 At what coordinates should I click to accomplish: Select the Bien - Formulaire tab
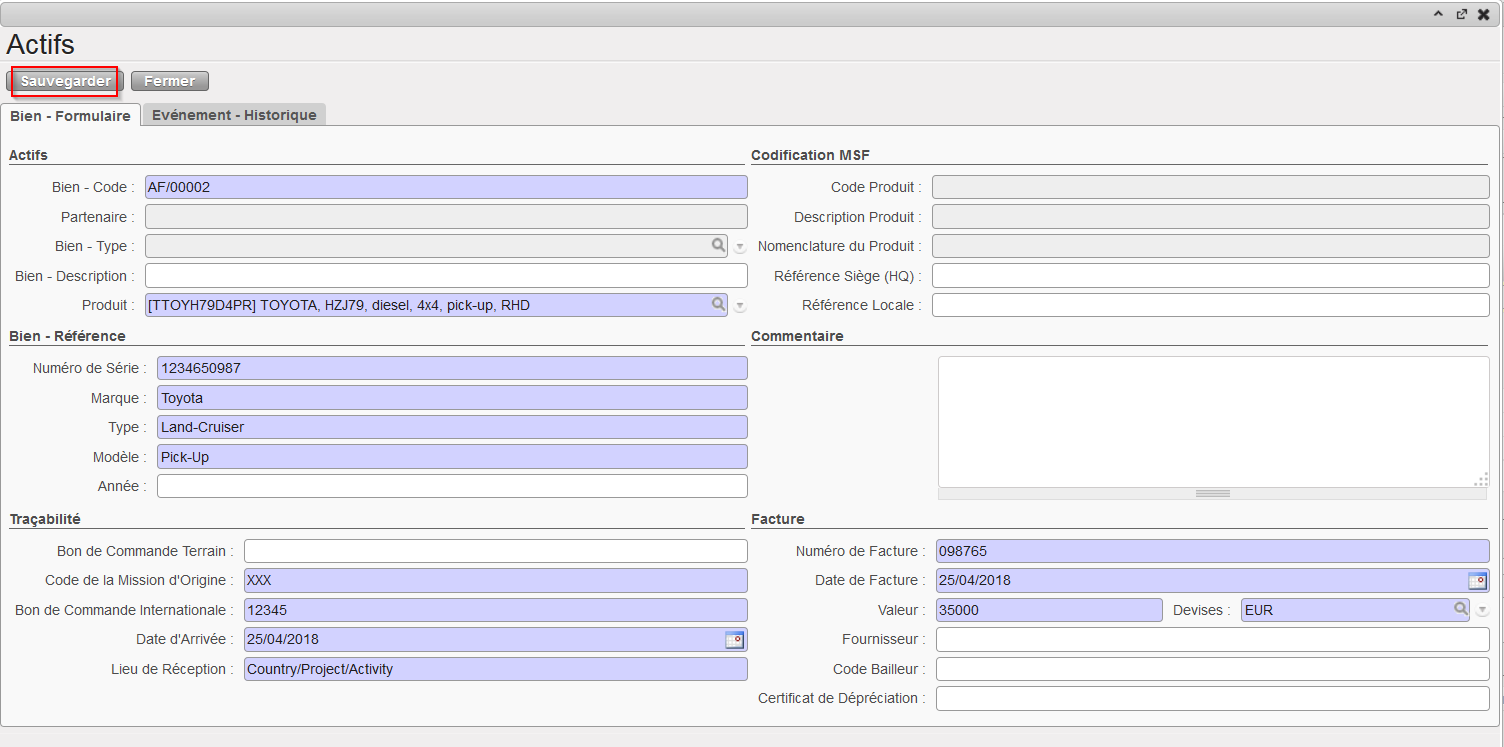click(x=70, y=116)
